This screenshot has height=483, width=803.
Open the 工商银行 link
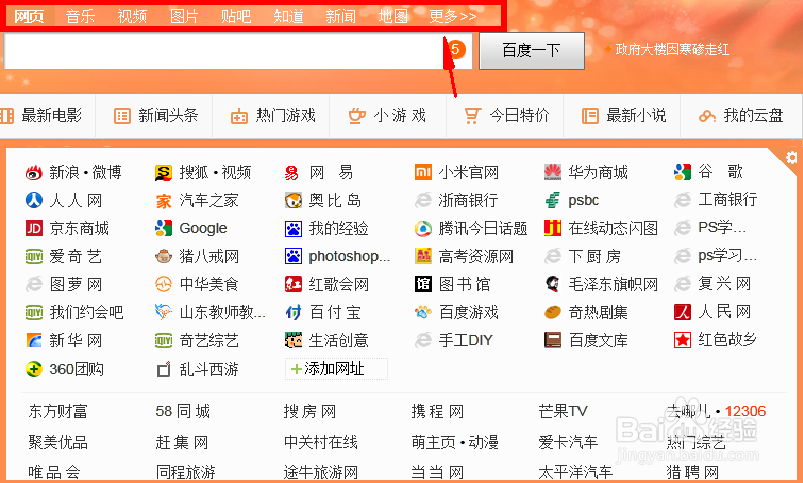pyautogui.click(x=728, y=200)
